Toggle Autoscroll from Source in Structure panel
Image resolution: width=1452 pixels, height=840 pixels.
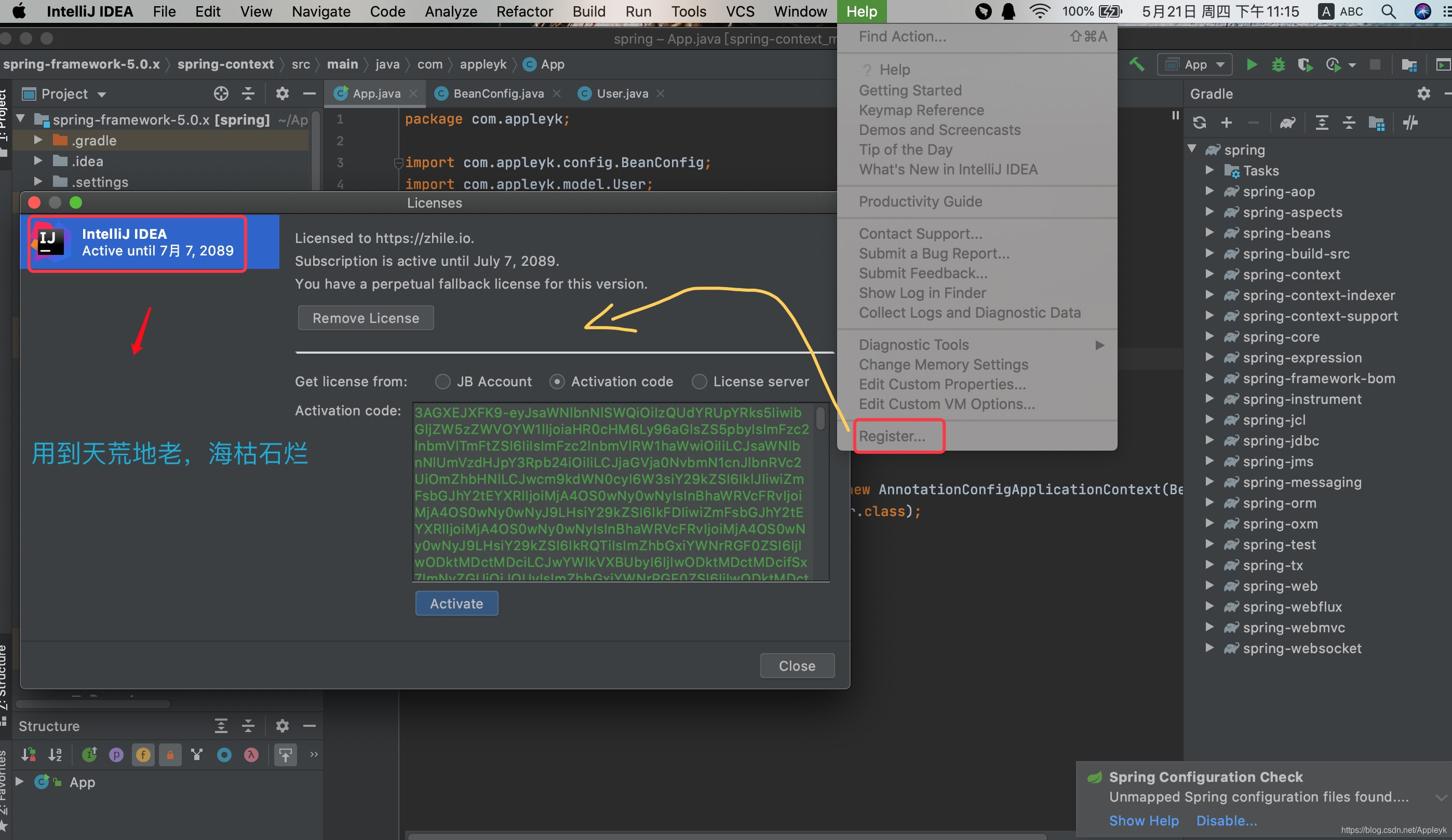pos(285,754)
